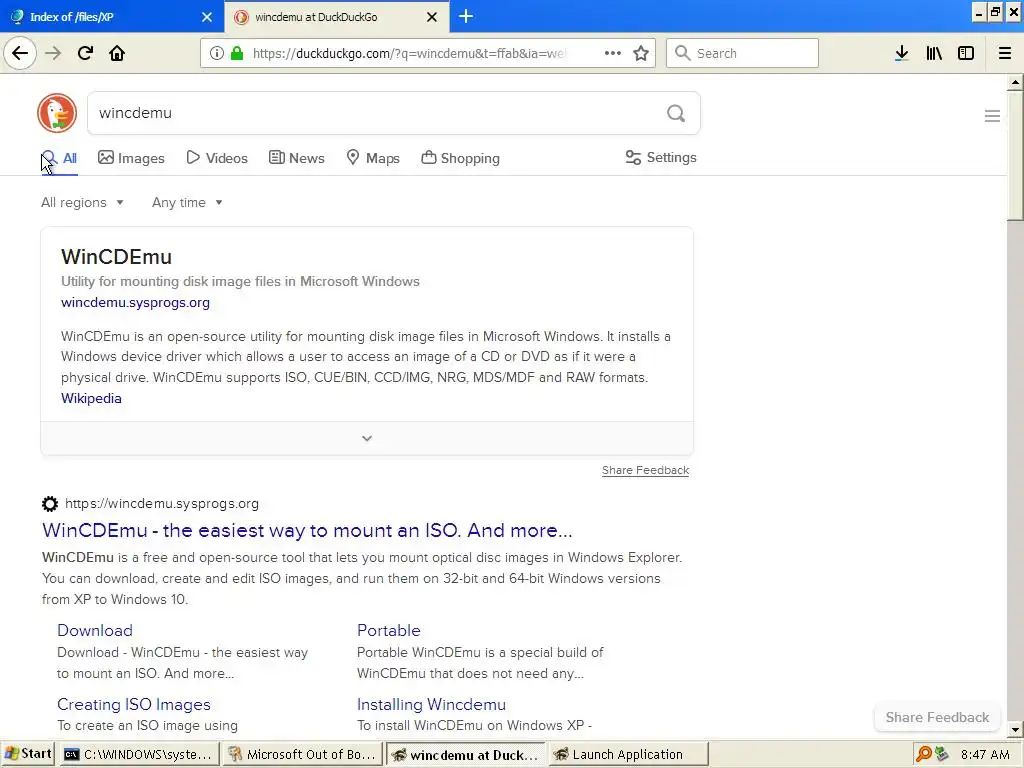1024x768 pixels.
Task: Expand the WinCDEmu info card chevron
Action: [x=367, y=438]
